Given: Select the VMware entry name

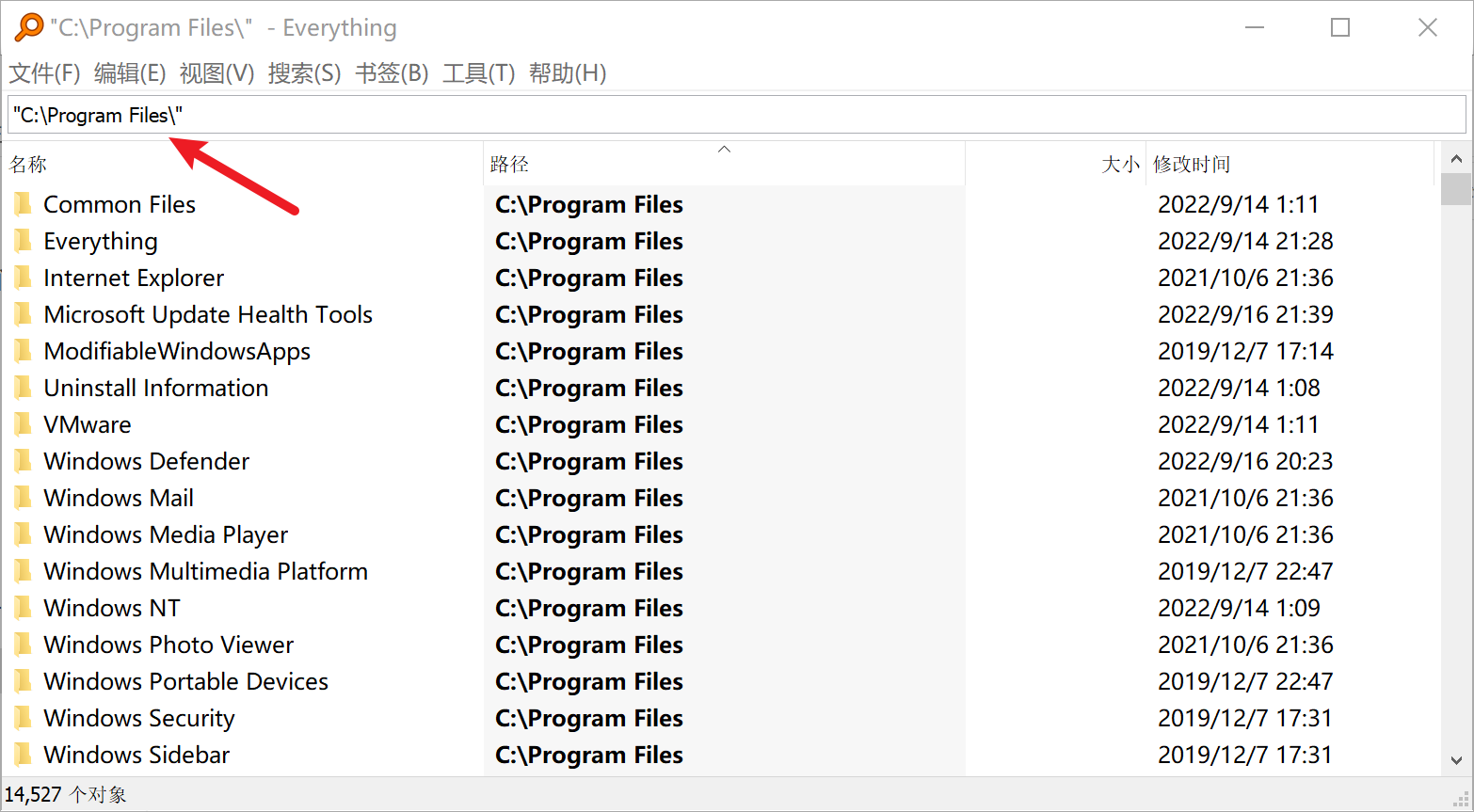Looking at the screenshot, I should tap(88, 424).
